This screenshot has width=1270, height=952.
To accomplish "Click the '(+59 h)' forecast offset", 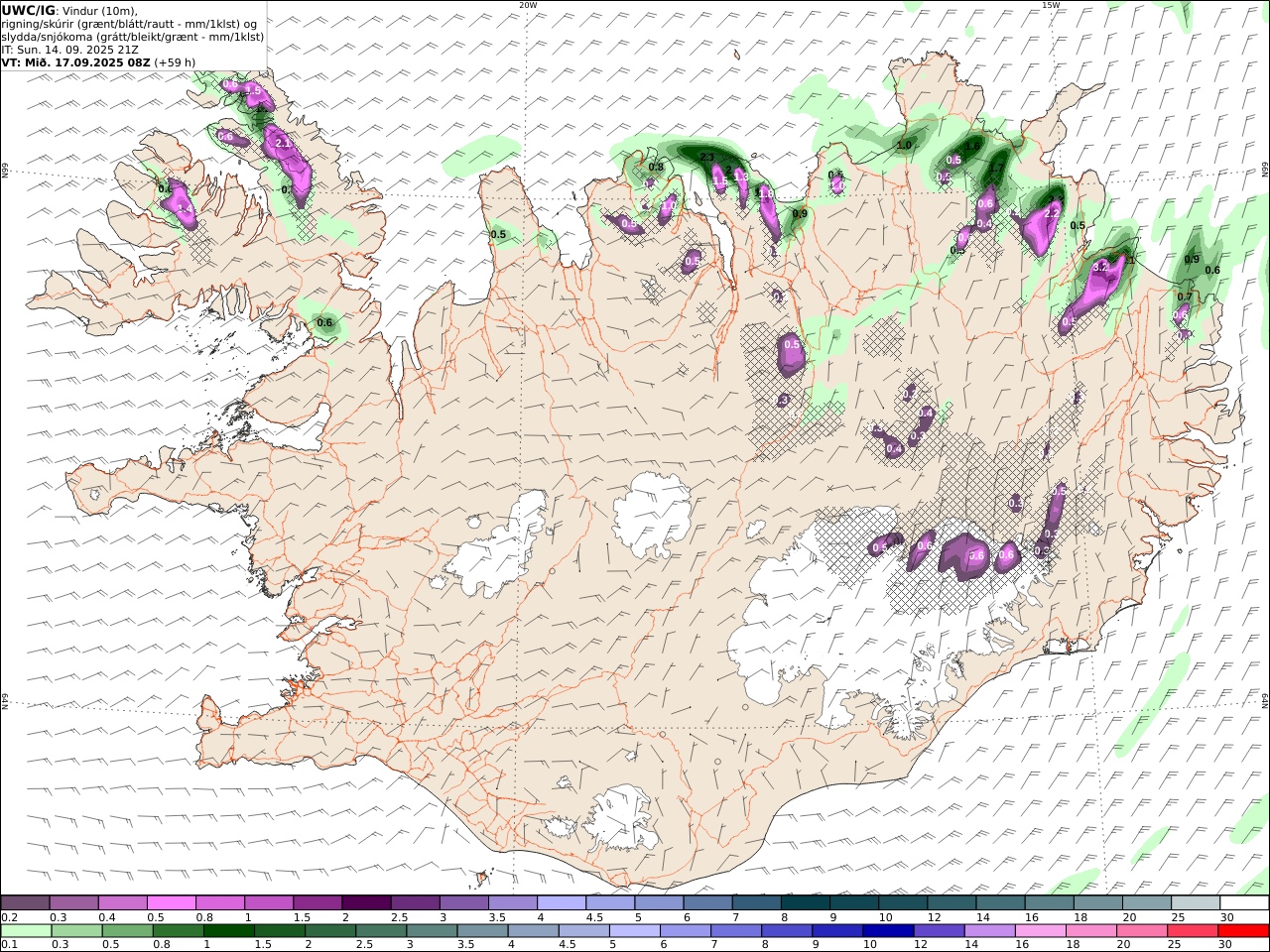I will 175,61.
